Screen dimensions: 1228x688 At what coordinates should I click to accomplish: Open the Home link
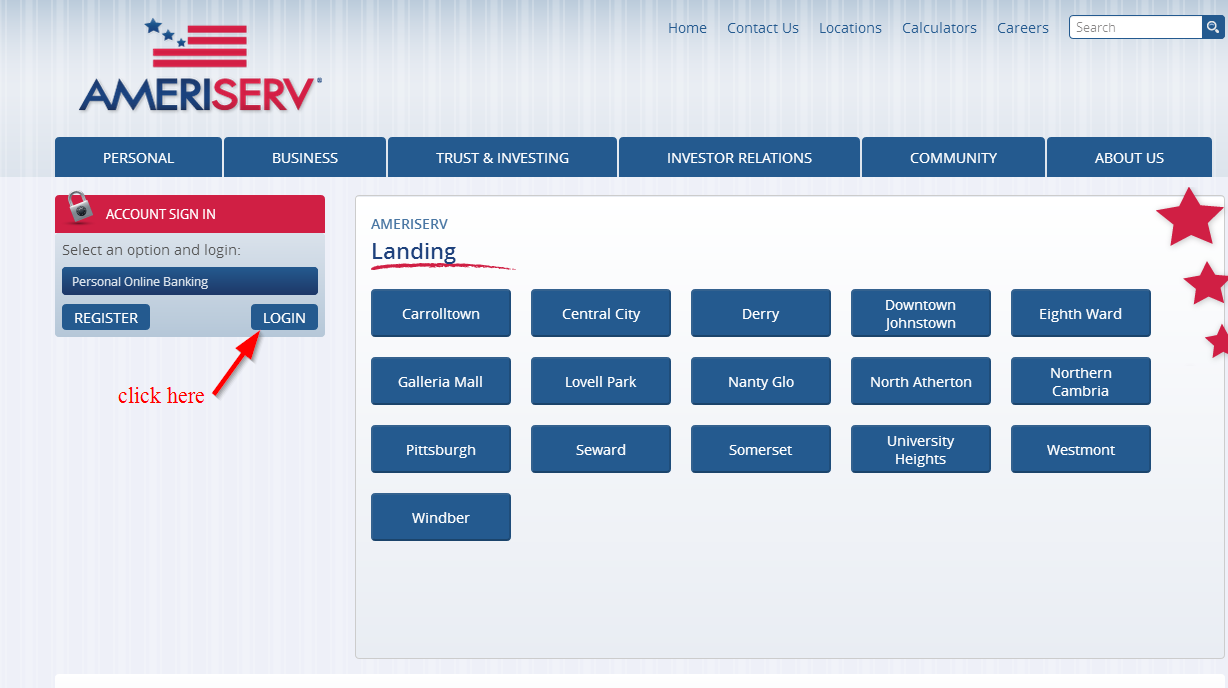tap(687, 28)
